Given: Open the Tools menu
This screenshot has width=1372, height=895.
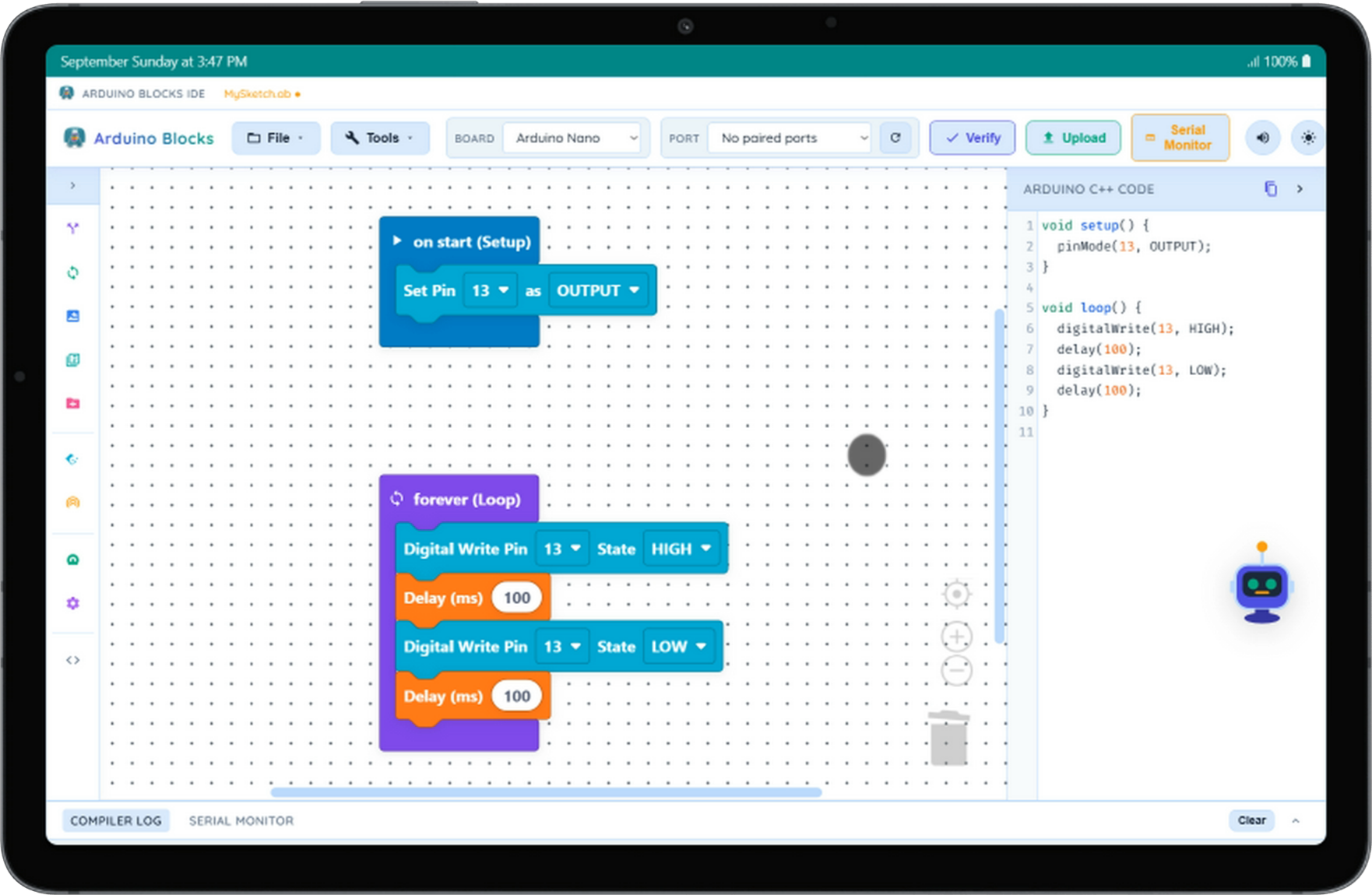Looking at the screenshot, I should click(381, 138).
